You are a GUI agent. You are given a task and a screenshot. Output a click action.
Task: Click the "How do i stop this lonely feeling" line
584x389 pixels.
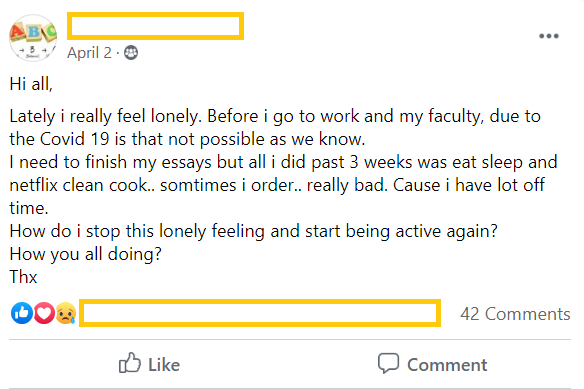[x=253, y=231]
